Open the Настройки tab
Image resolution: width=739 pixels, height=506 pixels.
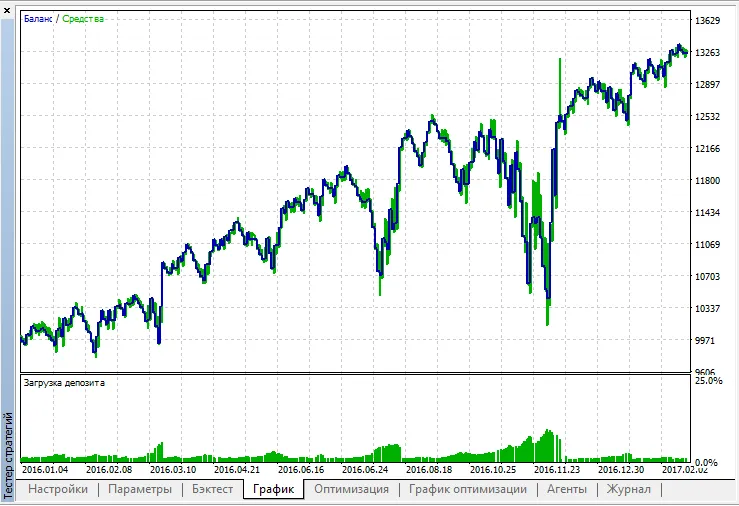(x=58, y=489)
